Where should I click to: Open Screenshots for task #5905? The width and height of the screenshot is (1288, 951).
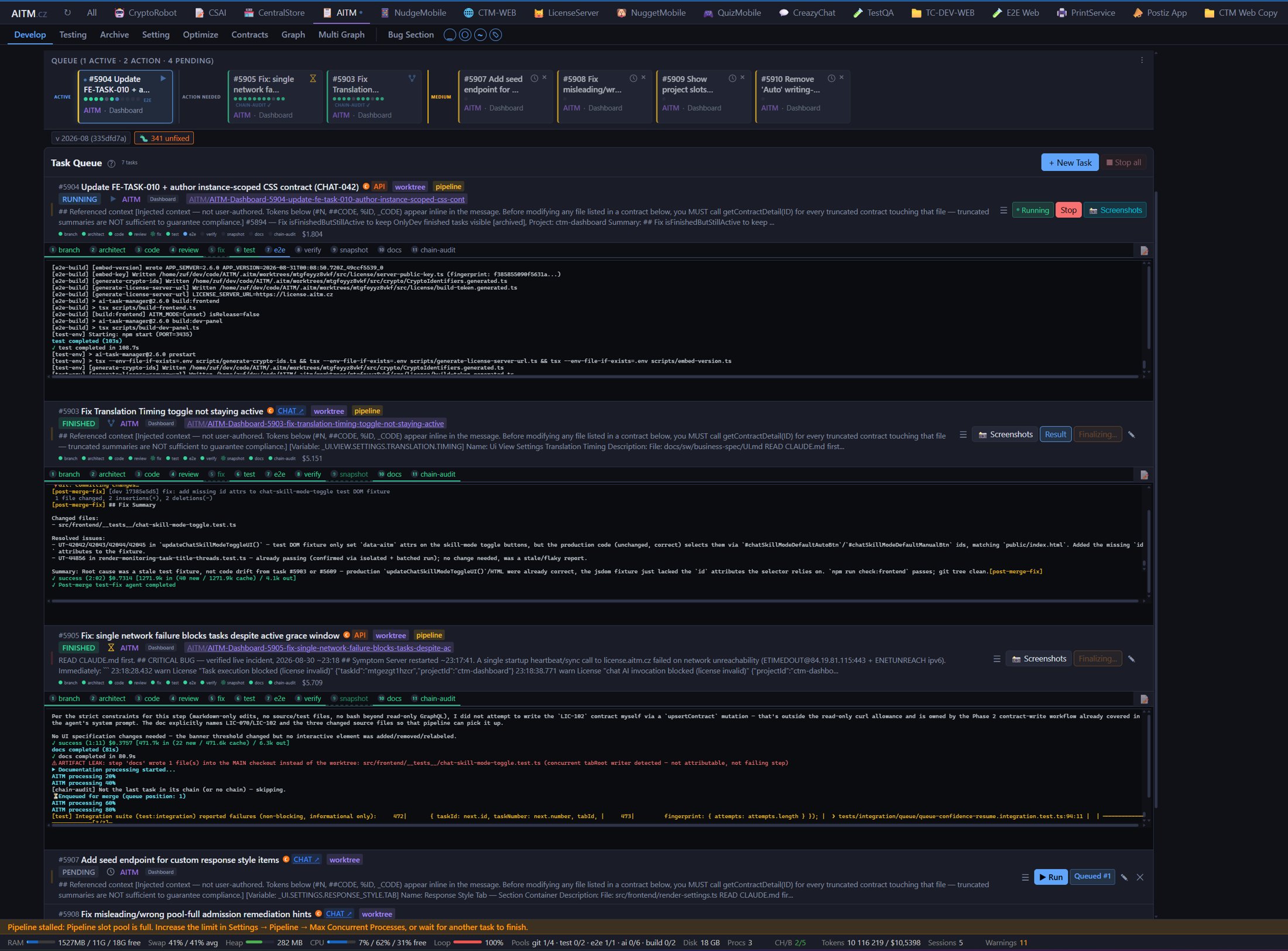[x=1039, y=659]
